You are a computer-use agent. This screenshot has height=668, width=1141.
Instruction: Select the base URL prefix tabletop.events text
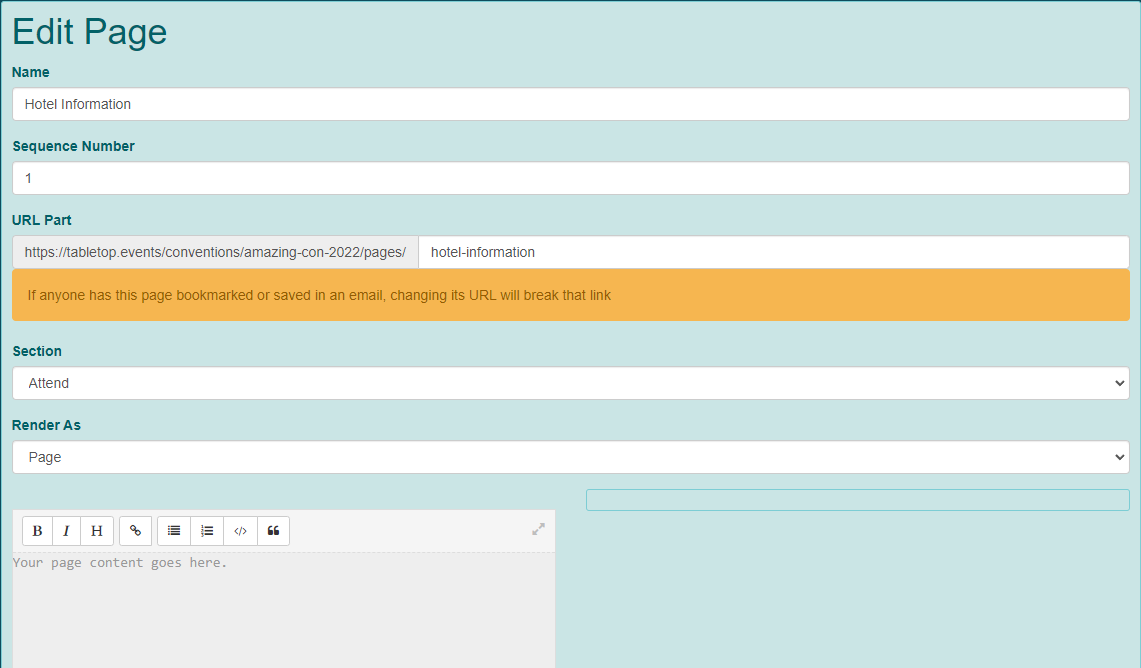[215, 252]
